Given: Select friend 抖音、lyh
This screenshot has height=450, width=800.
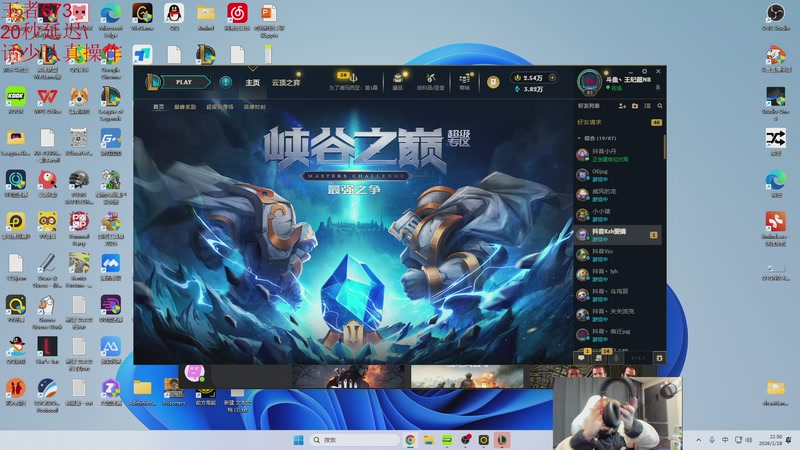Looking at the screenshot, I should click(x=618, y=275).
